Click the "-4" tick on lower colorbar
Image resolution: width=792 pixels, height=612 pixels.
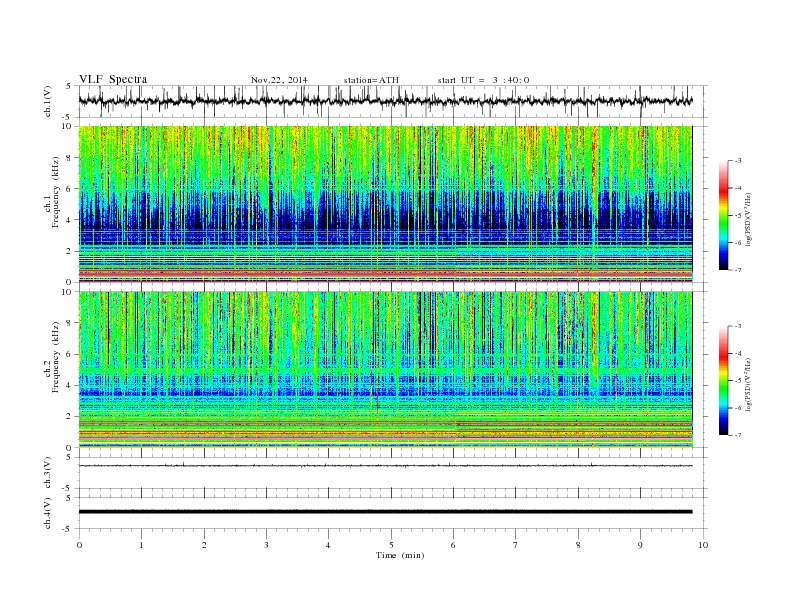point(737,353)
